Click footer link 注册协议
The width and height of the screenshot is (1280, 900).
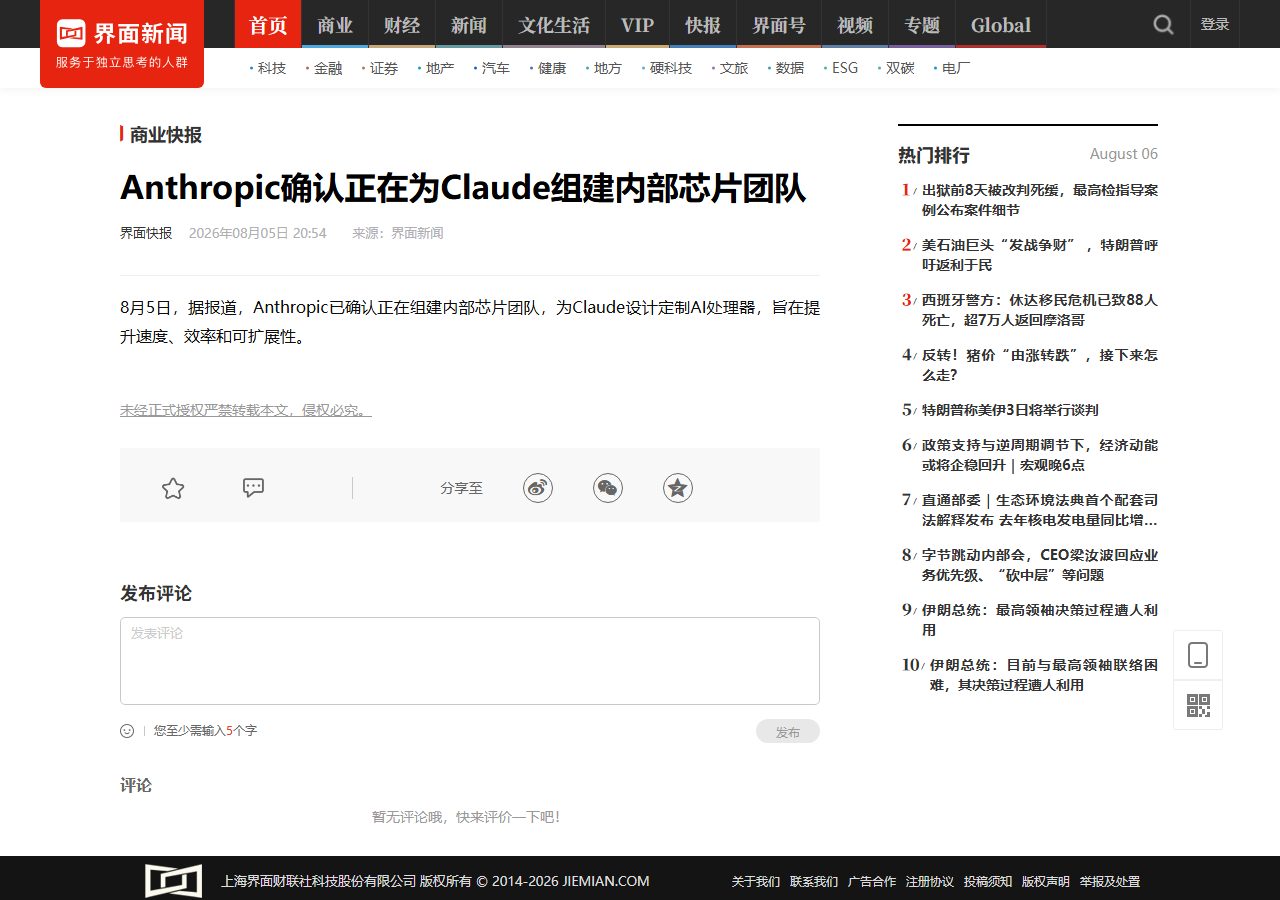[x=930, y=882]
